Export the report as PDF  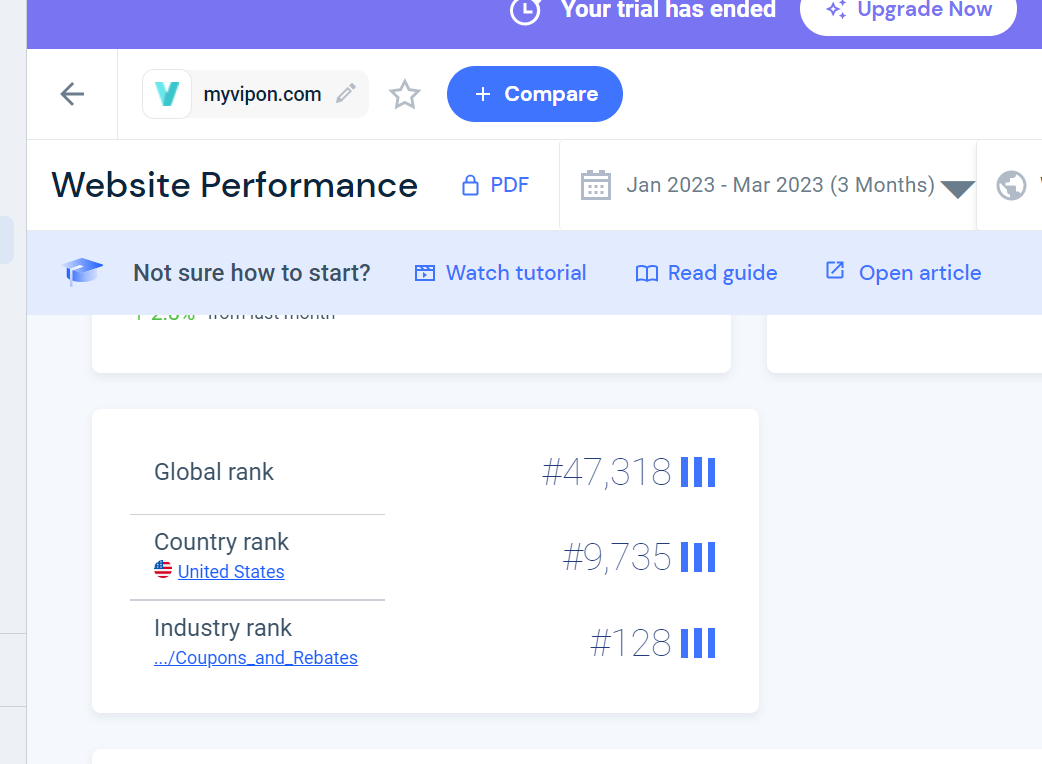[496, 185]
